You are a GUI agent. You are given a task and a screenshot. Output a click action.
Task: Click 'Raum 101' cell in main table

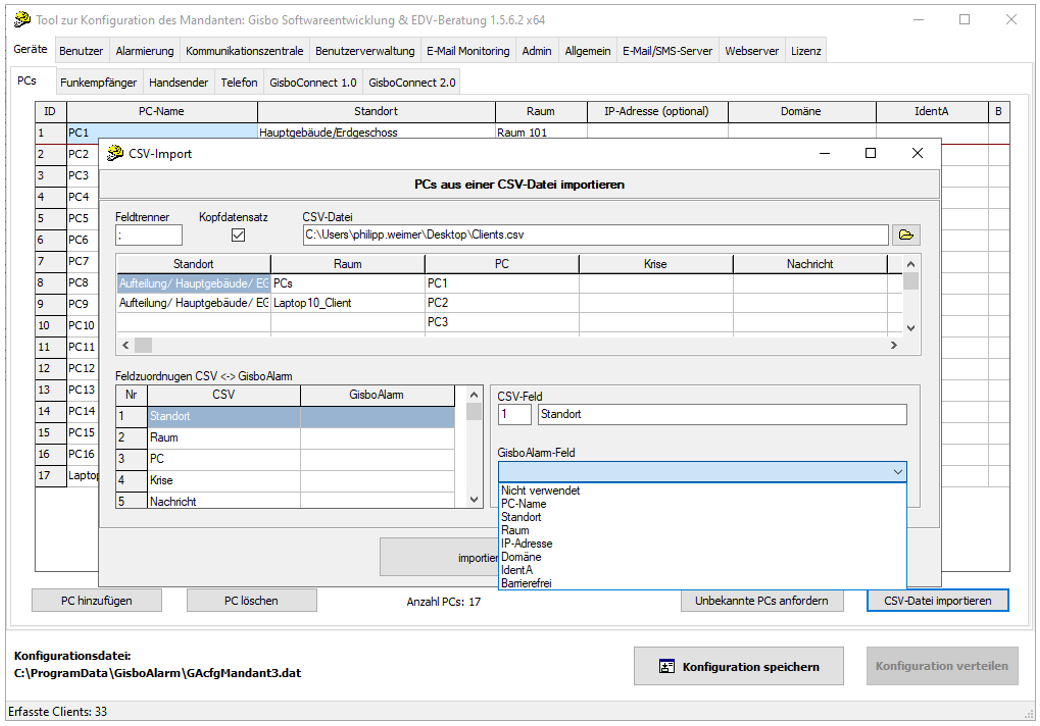coord(541,133)
